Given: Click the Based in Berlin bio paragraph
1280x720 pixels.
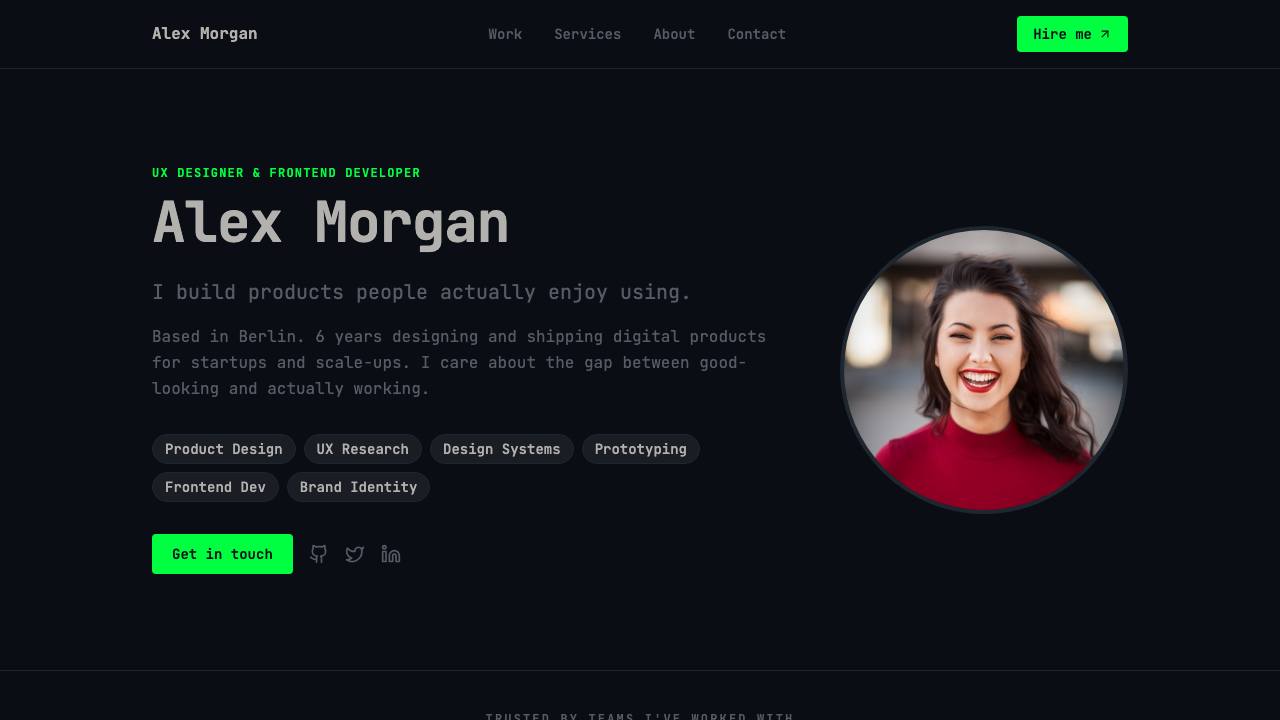Looking at the screenshot, I should click(459, 362).
